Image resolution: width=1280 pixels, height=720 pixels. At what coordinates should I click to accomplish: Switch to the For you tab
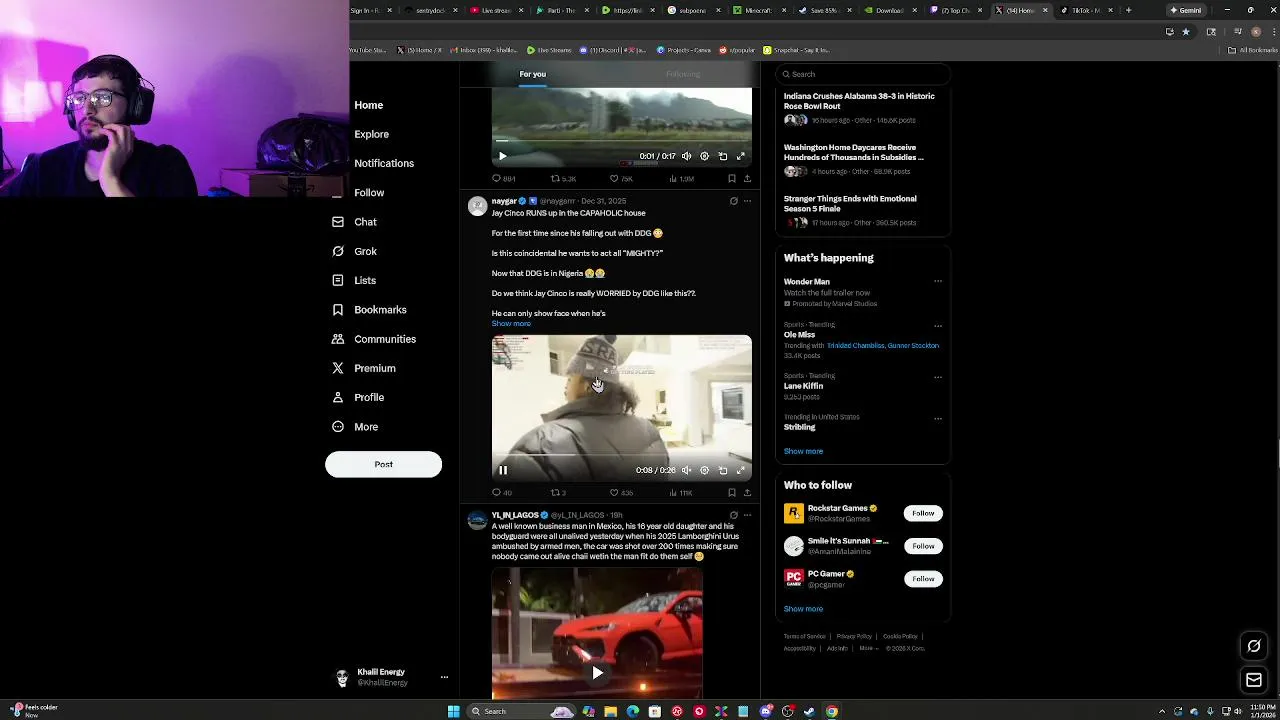533,74
